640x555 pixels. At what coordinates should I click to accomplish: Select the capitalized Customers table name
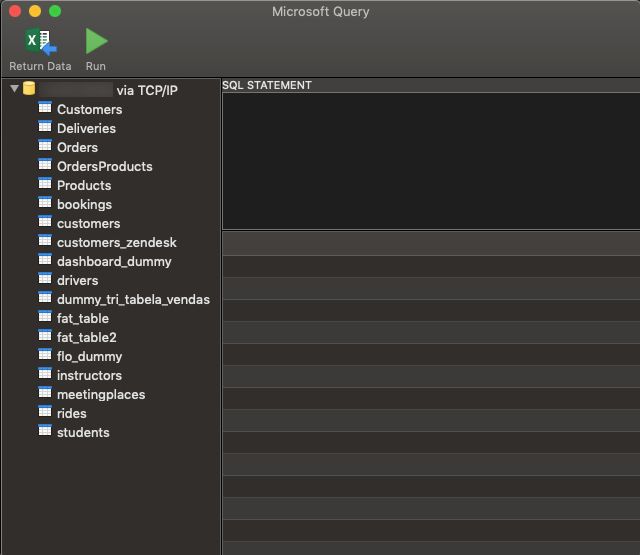coord(89,109)
